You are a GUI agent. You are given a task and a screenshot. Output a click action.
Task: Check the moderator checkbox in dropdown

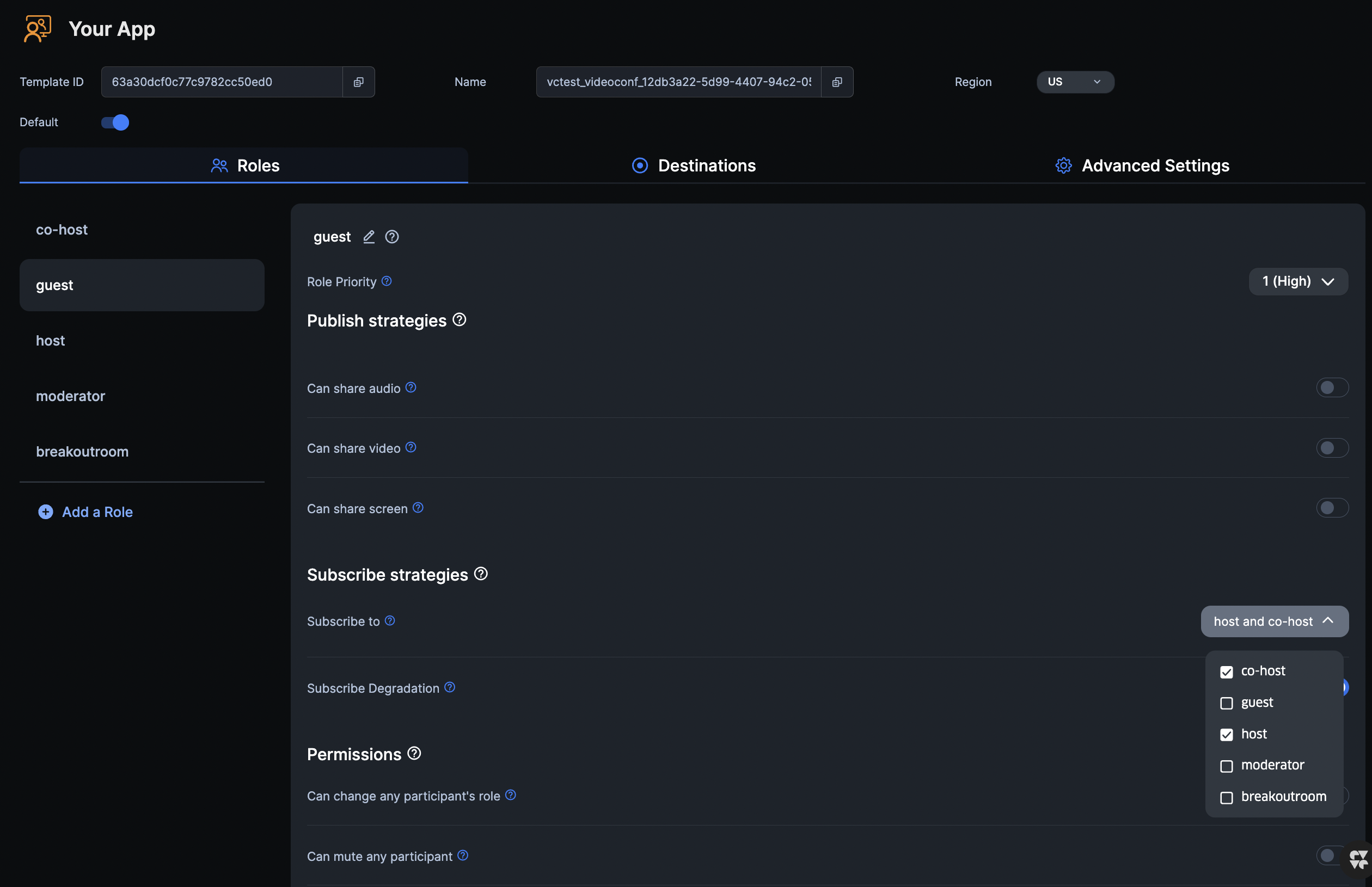click(x=1226, y=766)
